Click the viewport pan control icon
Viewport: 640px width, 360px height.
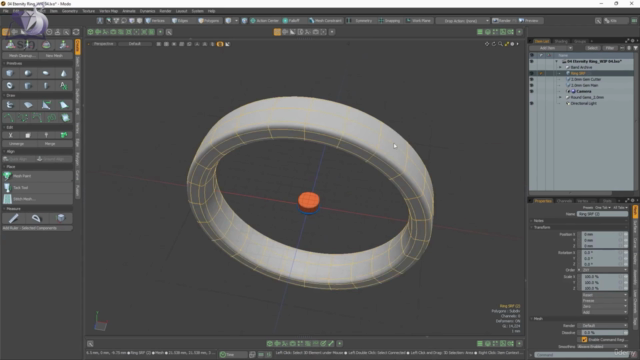pyautogui.click(x=487, y=44)
